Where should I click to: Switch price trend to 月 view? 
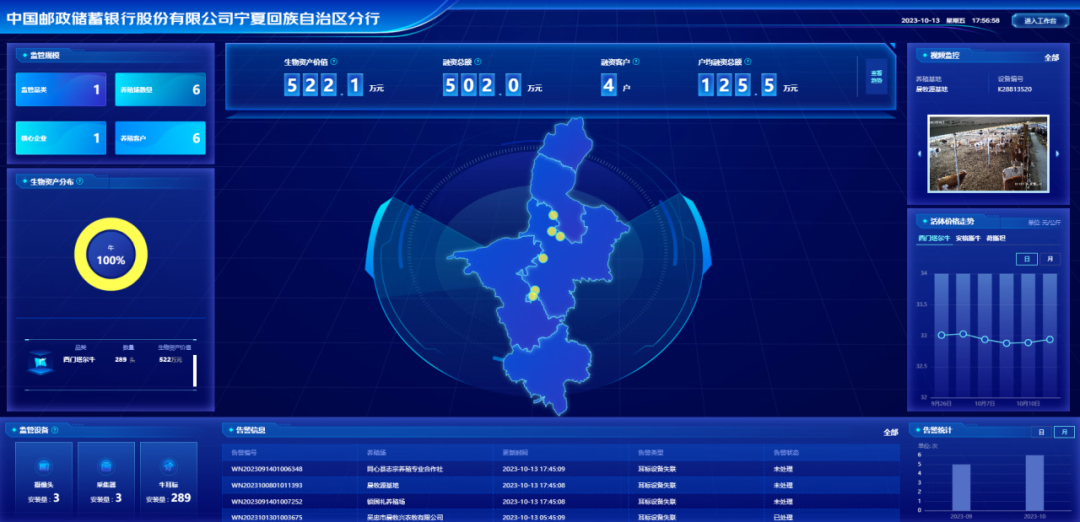pos(1050,259)
